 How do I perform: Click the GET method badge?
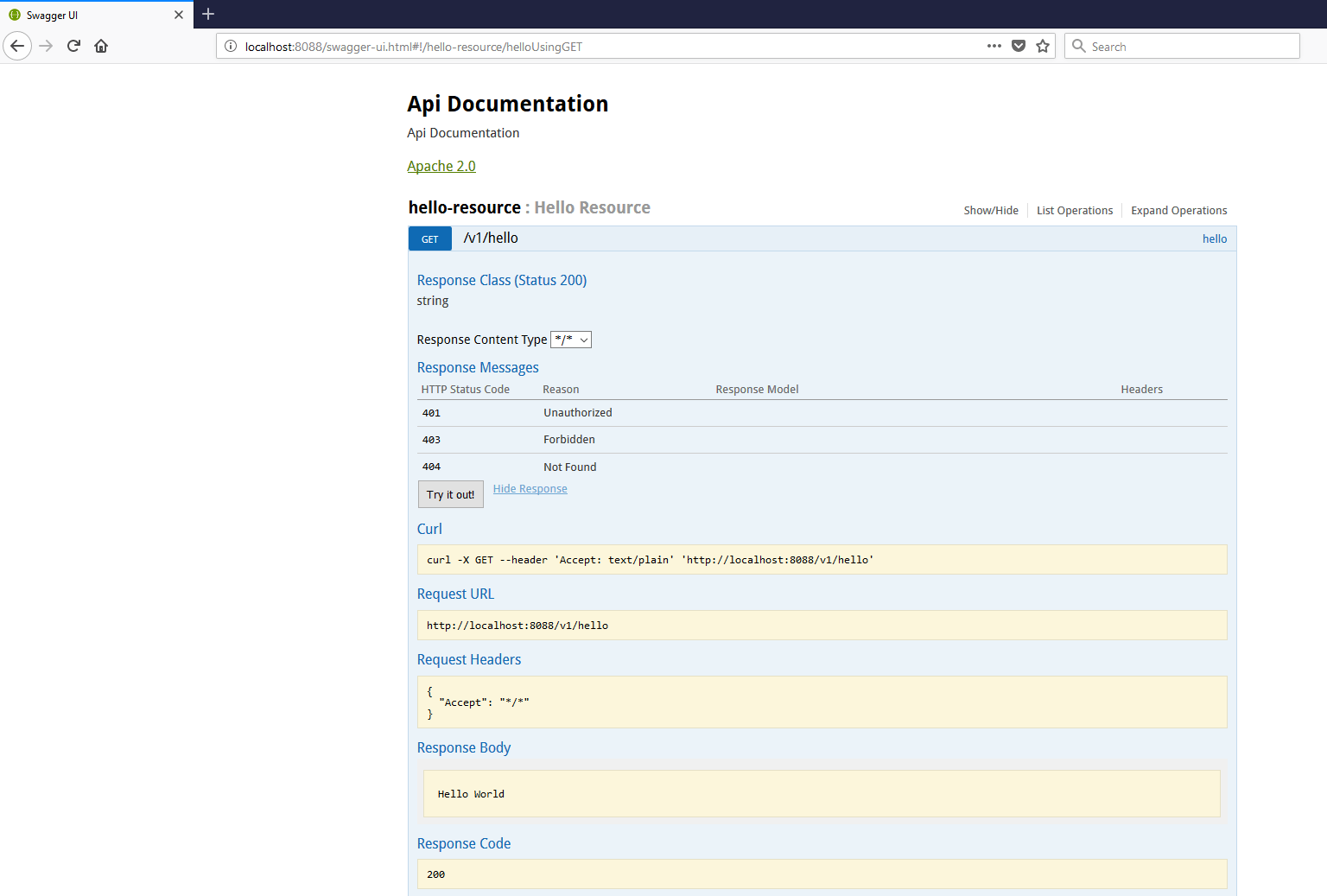tap(429, 238)
